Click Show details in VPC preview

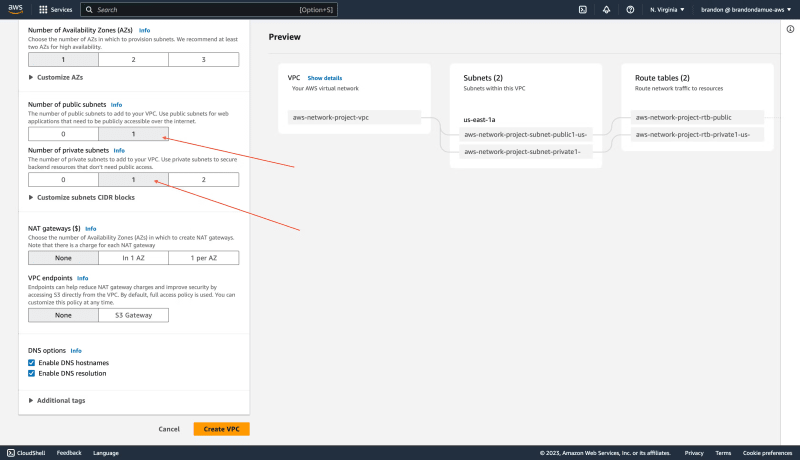pyautogui.click(x=324, y=78)
